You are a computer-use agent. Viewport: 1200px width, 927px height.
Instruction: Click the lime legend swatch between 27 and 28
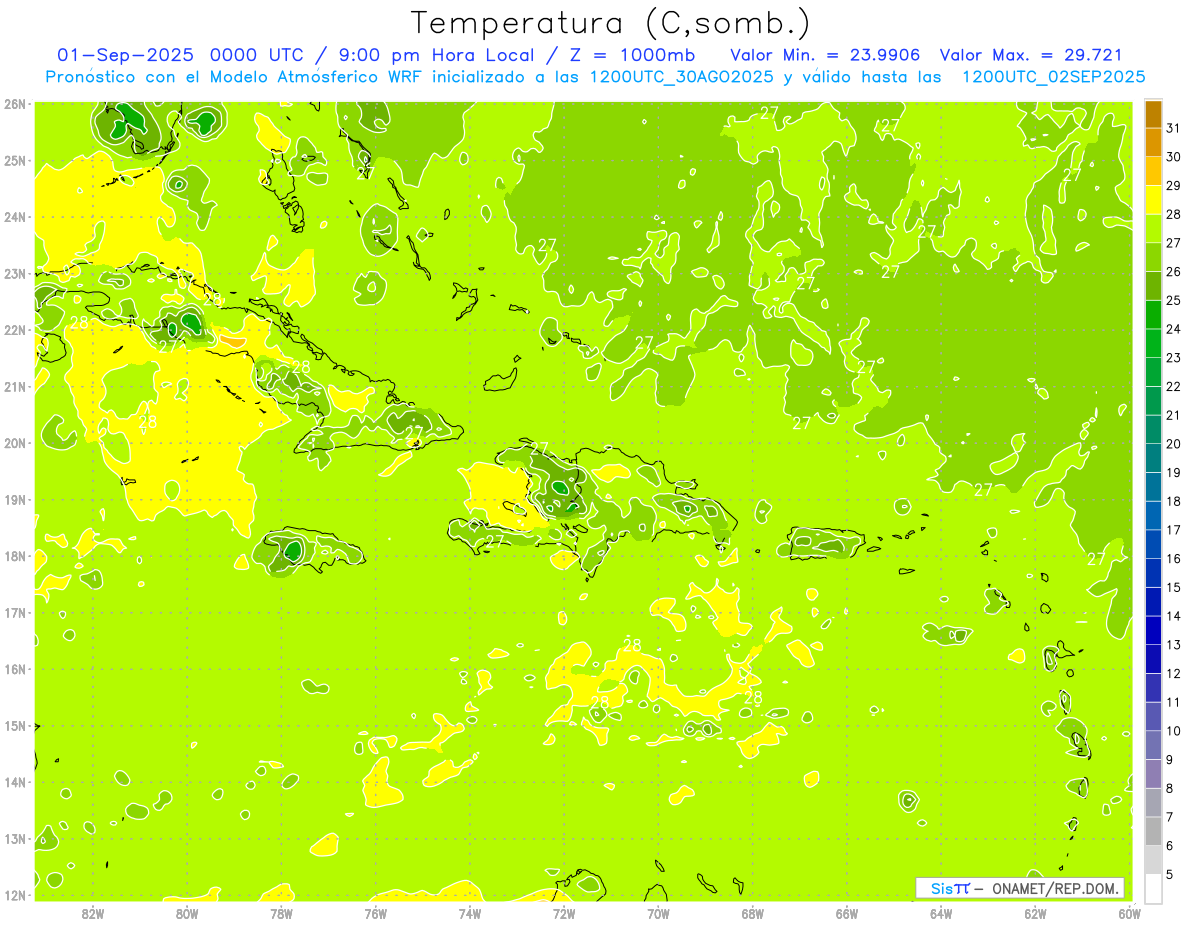tap(1153, 229)
